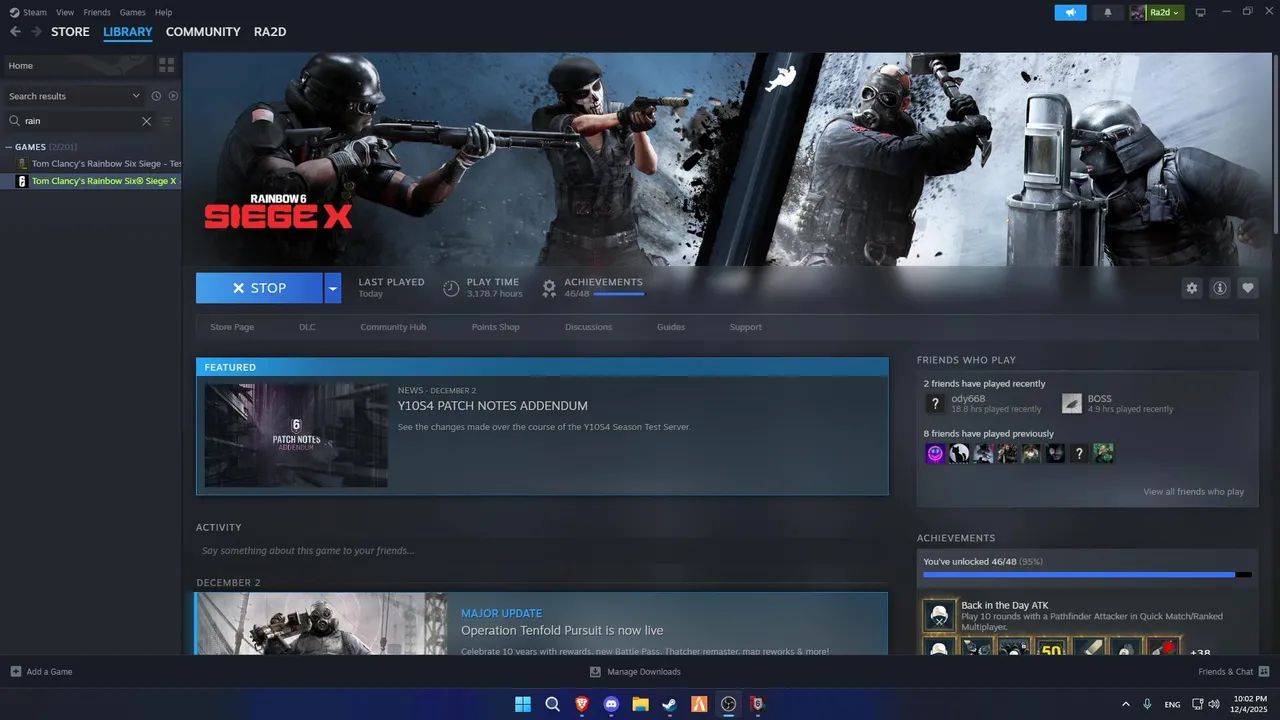Switch library to grid collections view
The image size is (1280, 720).
pyautogui.click(x=166, y=65)
